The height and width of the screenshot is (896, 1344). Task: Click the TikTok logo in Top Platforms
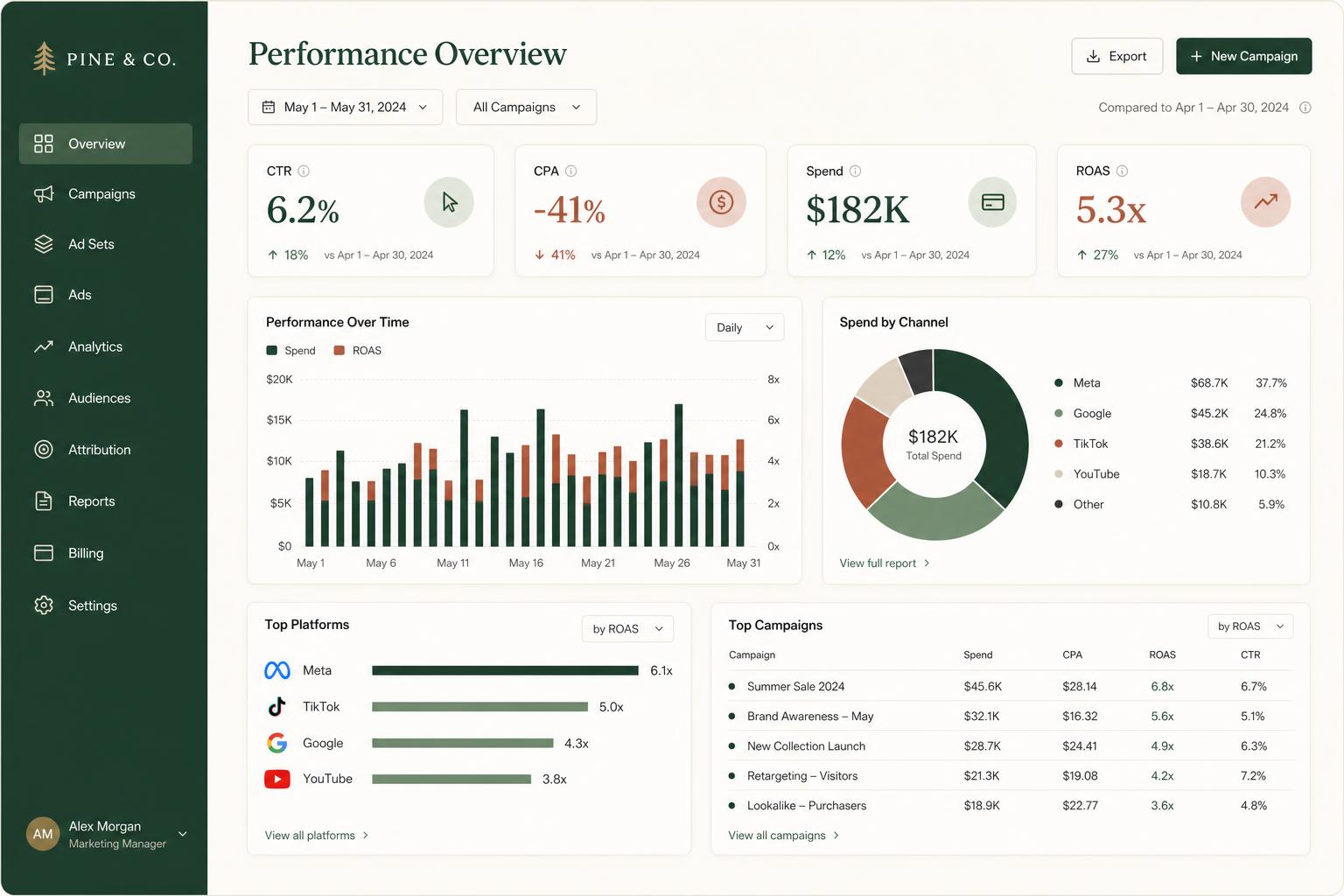click(x=277, y=706)
